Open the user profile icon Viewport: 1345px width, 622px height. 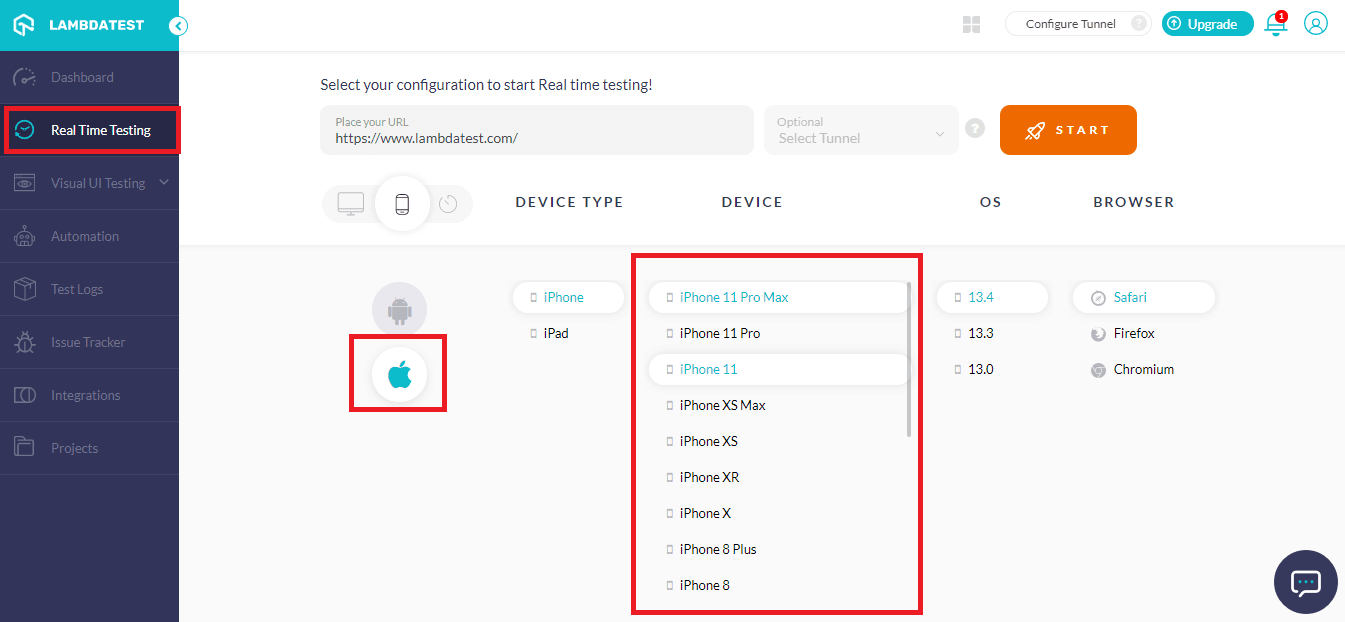coord(1316,24)
